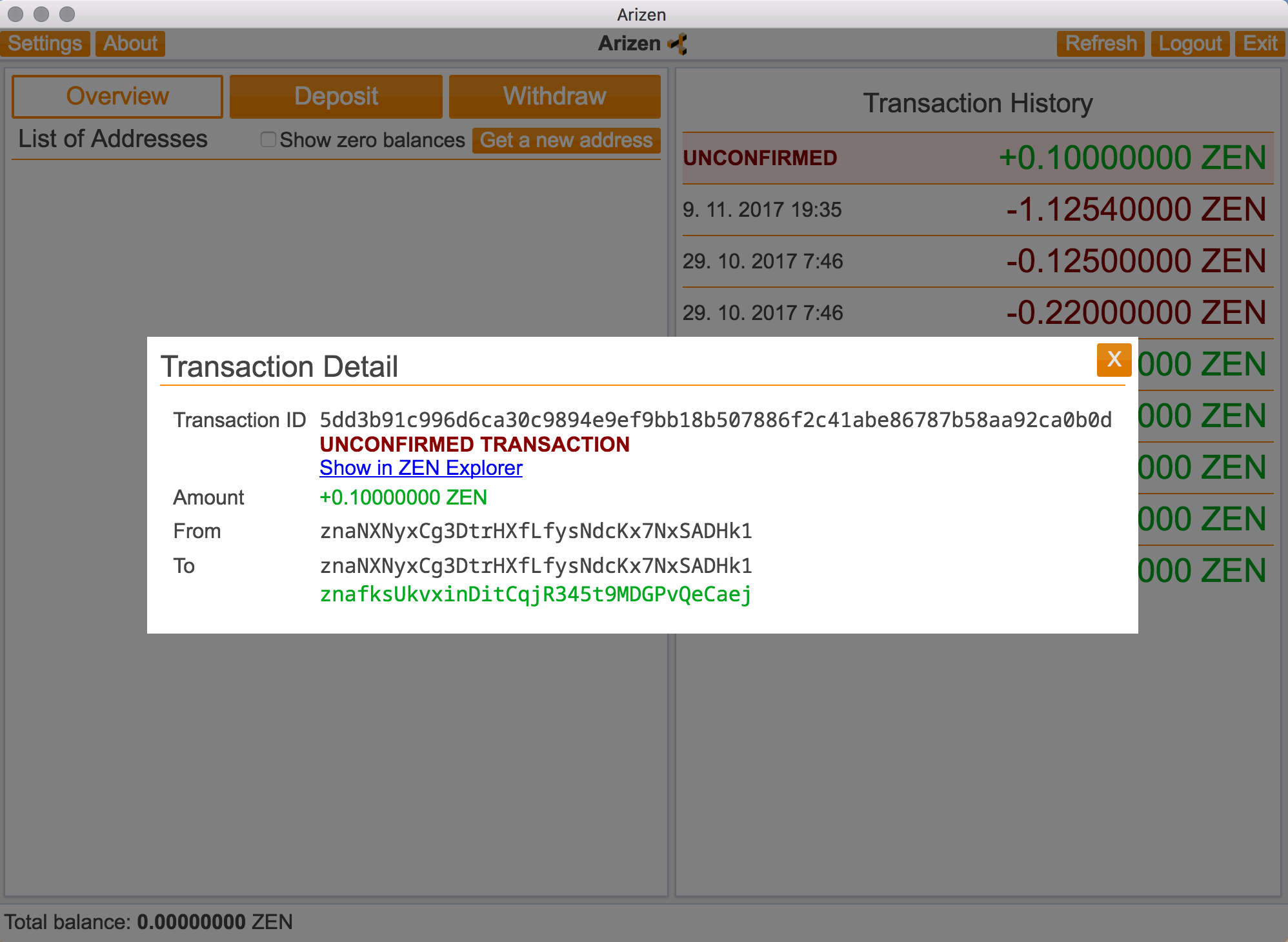
Task: Open the About menu
Action: (130, 42)
